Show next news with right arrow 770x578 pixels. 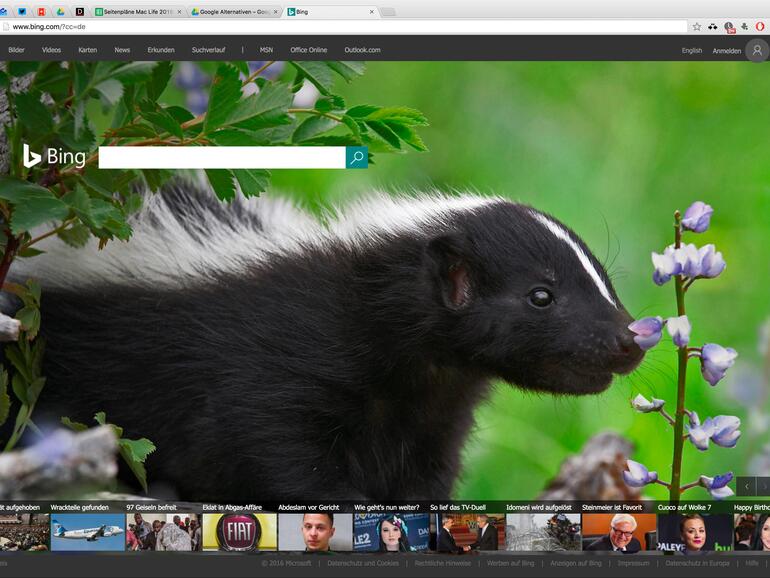coord(764,486)
